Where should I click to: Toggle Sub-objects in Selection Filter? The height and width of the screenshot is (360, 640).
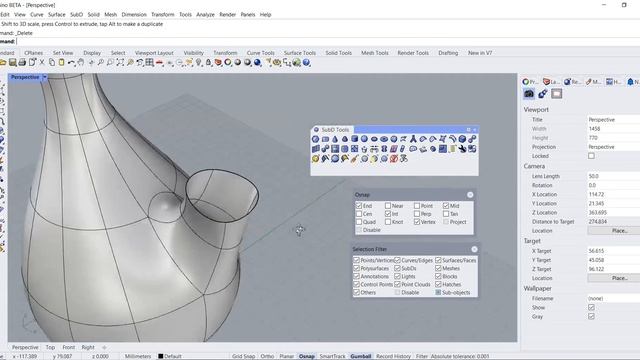click(x=438, y=292)
